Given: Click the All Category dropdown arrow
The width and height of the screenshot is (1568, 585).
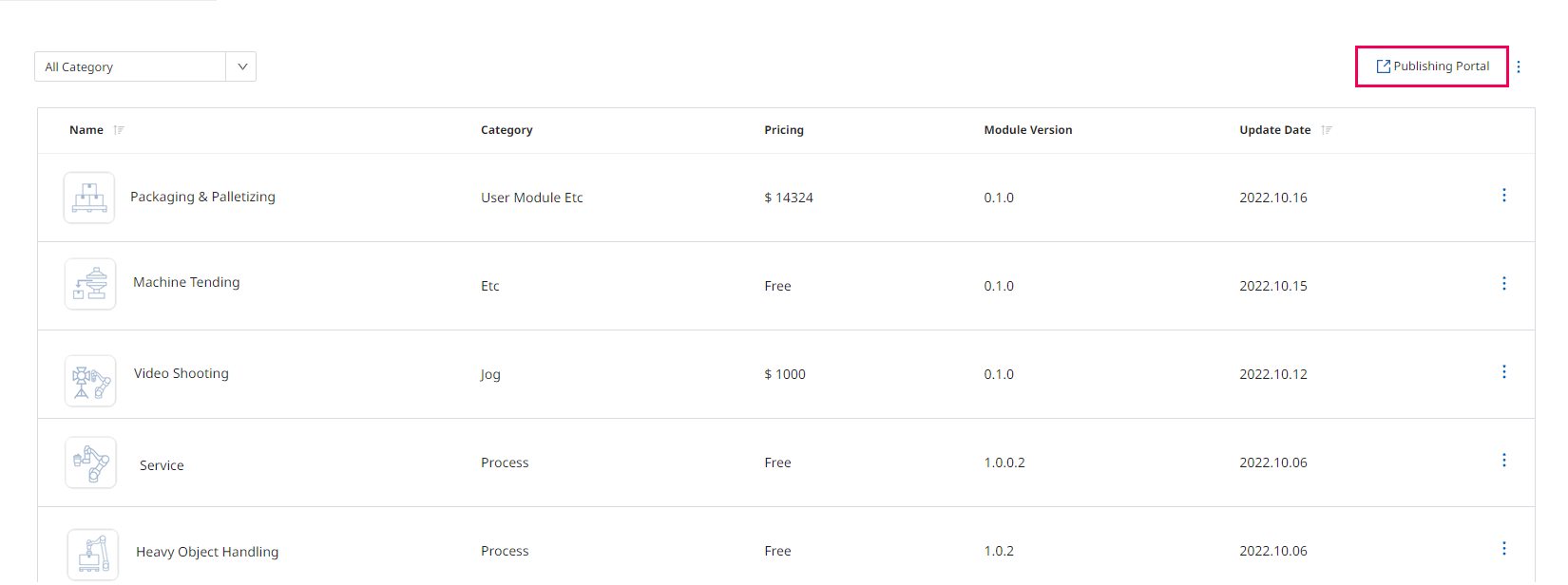Looking at the screenshot, I should [x=242, y=66].
